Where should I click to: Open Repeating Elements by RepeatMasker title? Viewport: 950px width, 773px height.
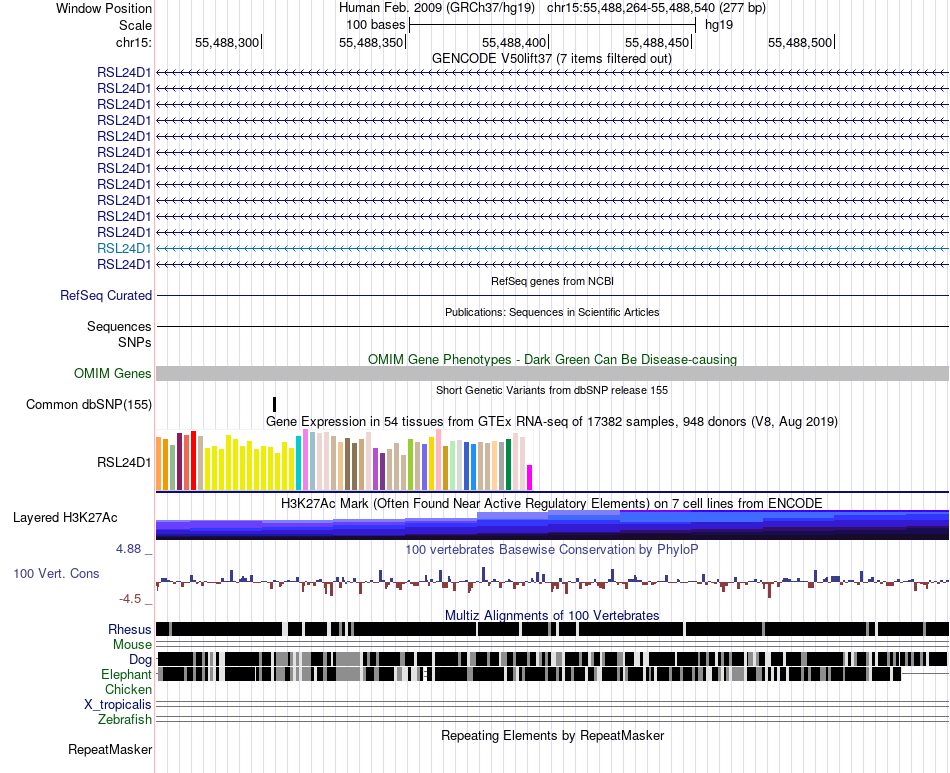coord(552,735)
